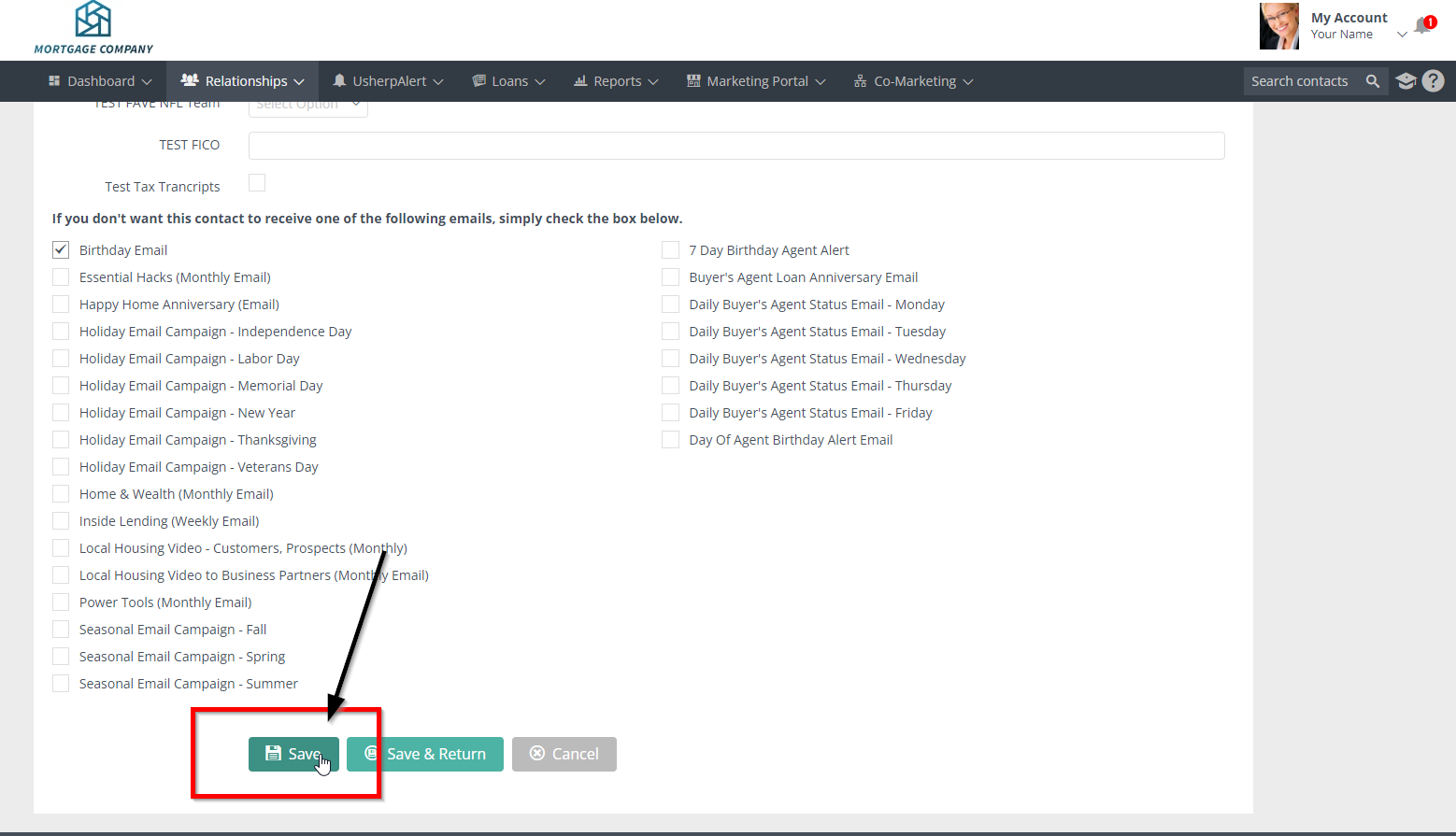This screenshot has width=1456, height=836.
Task: Check the Test Tax Trancripts checkbox
Action: point(257,183)
